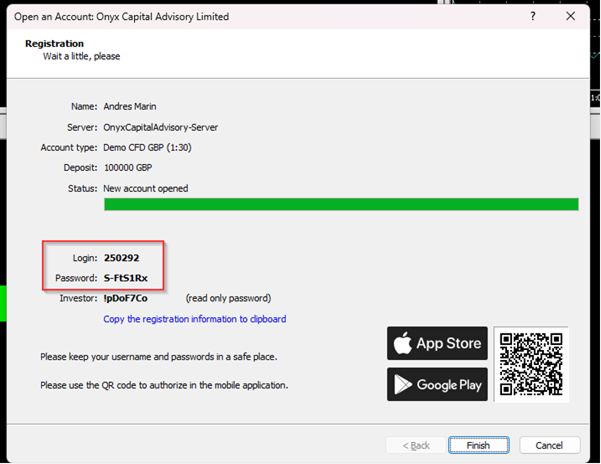Viewport: 601px width, 464px height.
Task: Select the login number 250292
Action: [121, 258]
